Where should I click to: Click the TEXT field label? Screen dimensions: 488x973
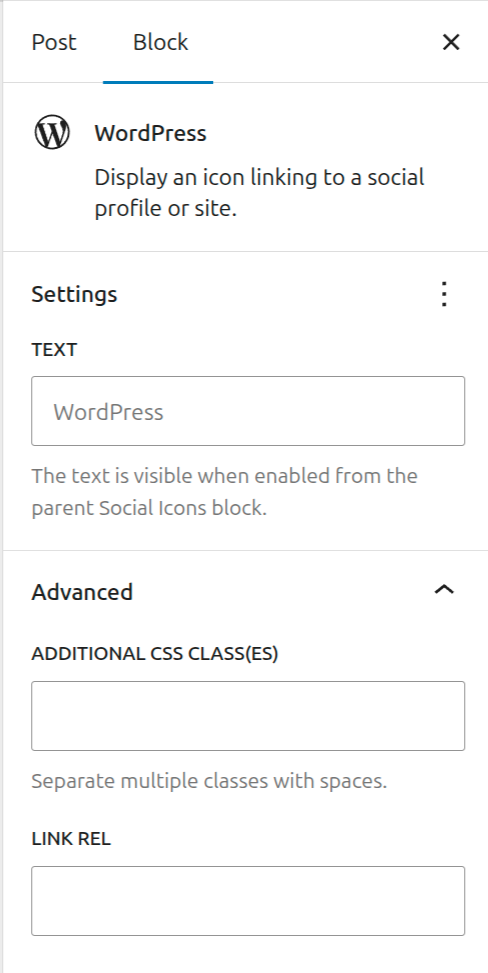pos(54,349)
